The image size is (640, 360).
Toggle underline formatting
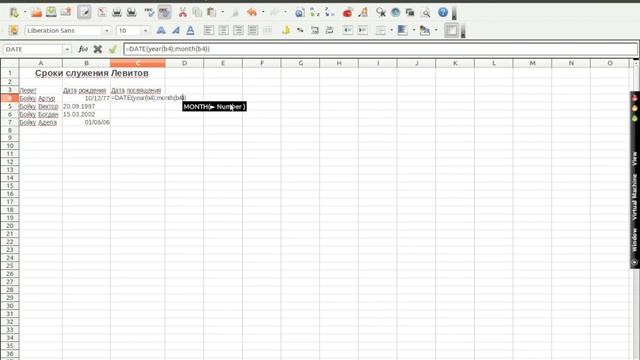point(190,30)
